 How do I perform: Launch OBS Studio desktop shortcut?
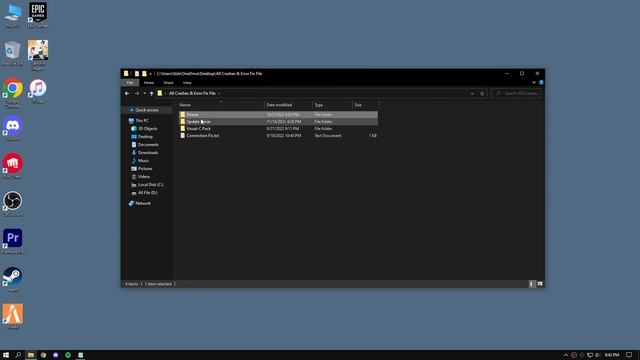pyautogui.click(x=13, y=204)
